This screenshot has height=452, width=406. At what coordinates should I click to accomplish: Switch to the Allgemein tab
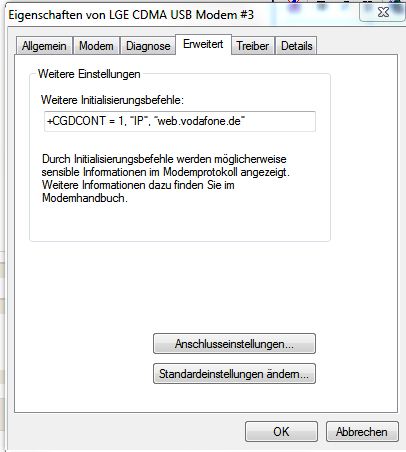click(x=44, y=46)
